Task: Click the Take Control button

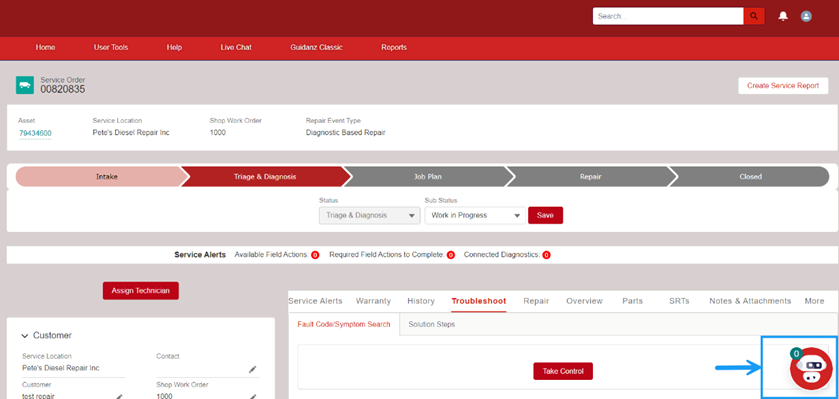Action: [563, 371]
